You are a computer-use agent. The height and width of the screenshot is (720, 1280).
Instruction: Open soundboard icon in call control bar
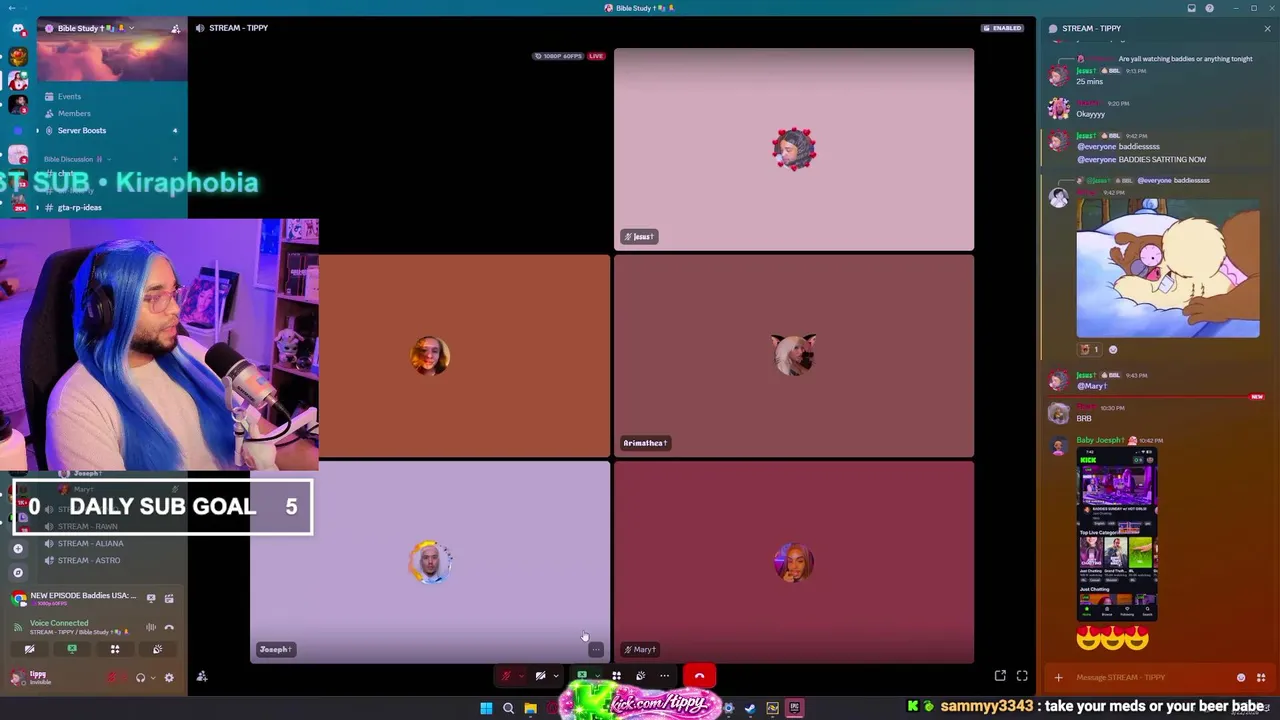640,676
